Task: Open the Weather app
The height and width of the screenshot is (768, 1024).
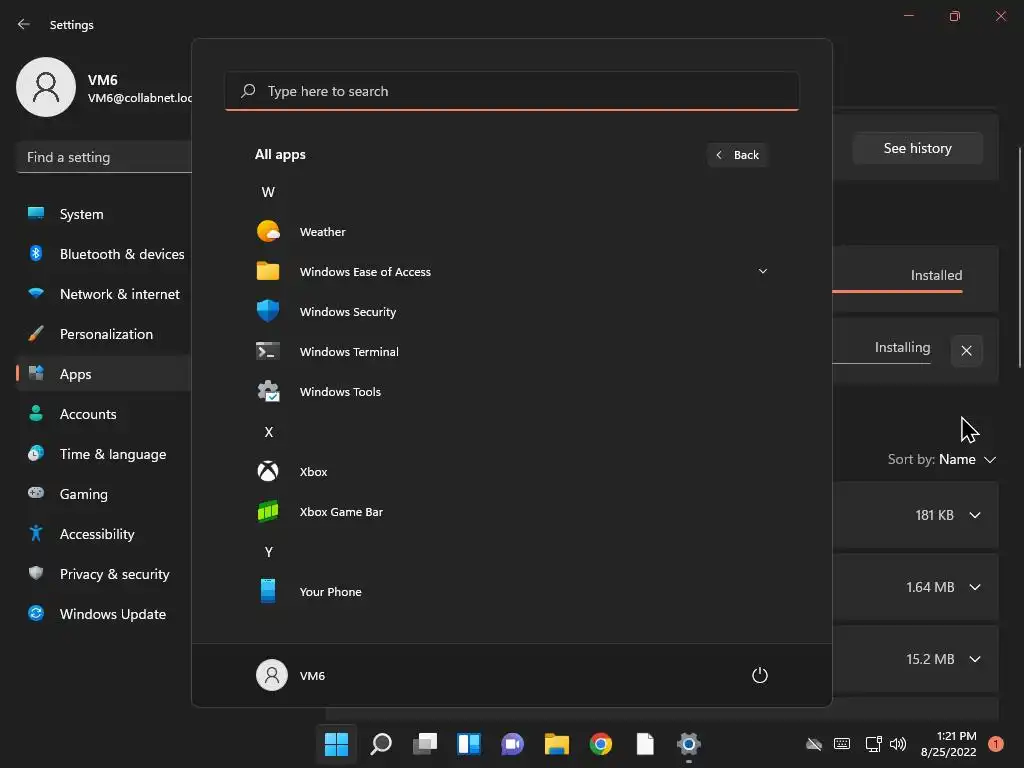Action: [x=511, y=232]
